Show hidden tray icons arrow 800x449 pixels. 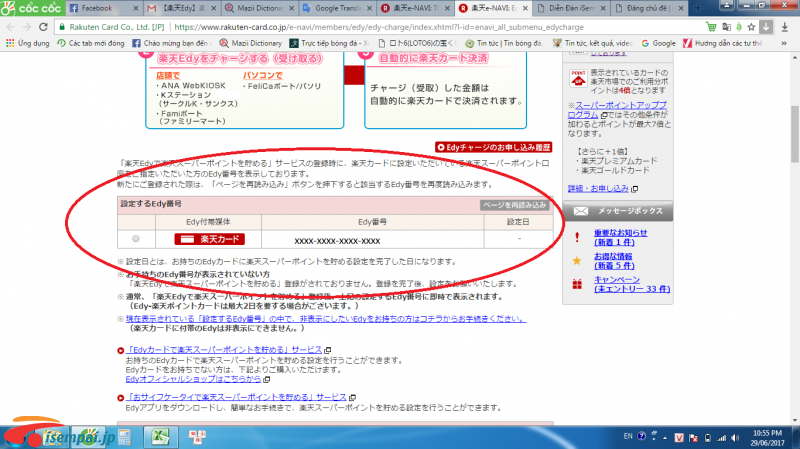click(x=665, y=438)
